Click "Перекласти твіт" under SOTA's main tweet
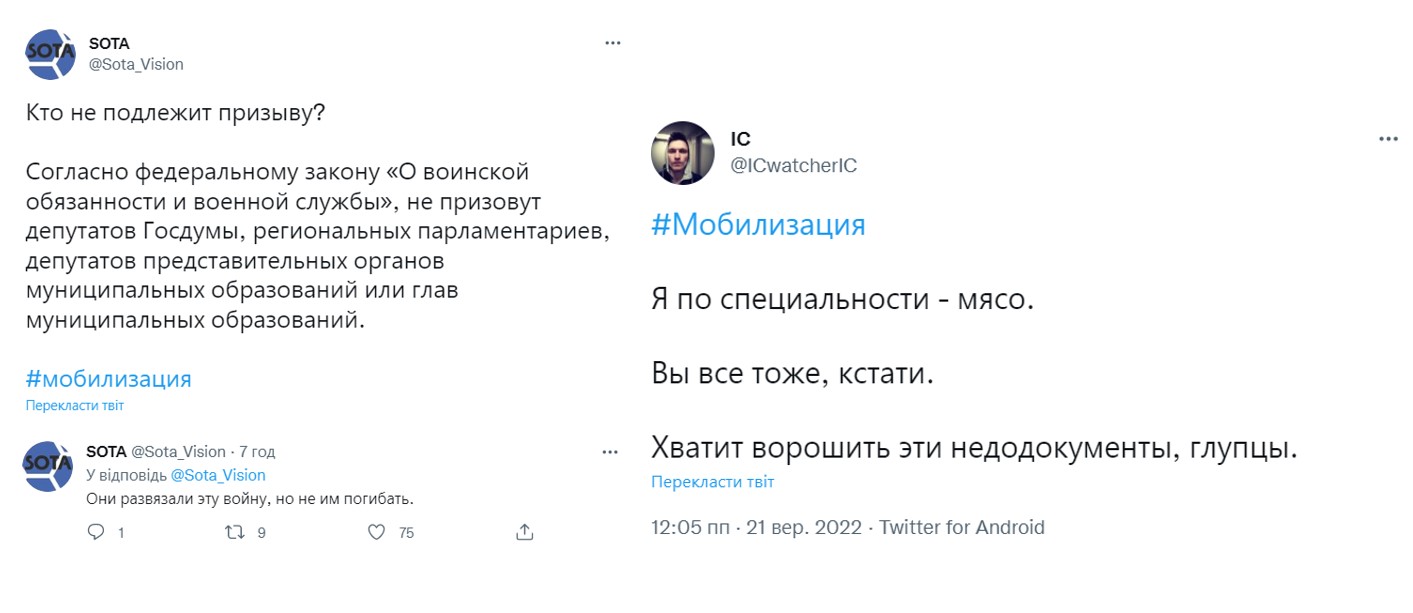1413x613 pixels. coord(75,406)
